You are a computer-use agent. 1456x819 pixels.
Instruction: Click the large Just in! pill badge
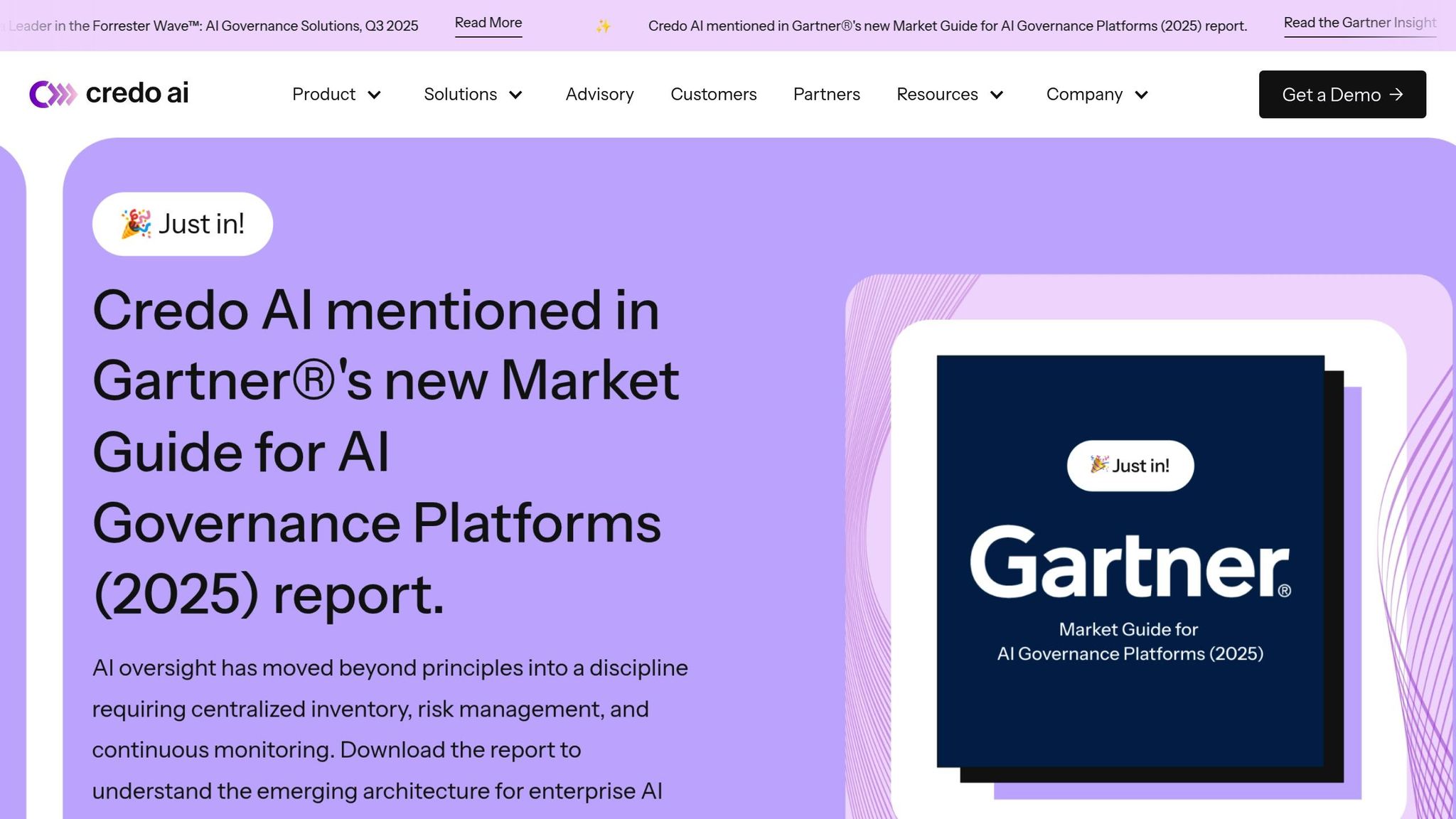pos(183,224)
